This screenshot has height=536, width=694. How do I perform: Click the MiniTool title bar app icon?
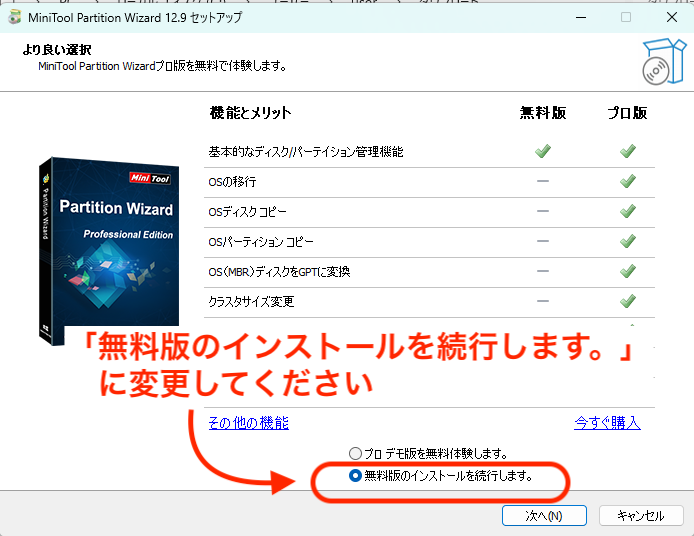tap(15, 17)
